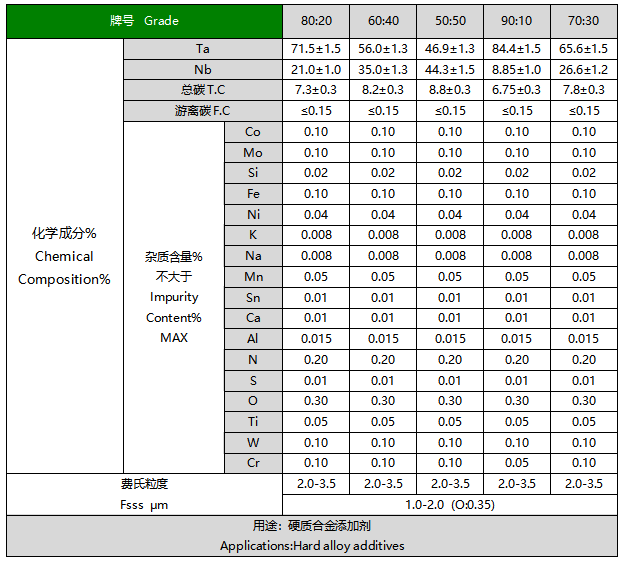Viewport: 625px width, 563px height.
Task: Click the ≤0.15 free carbon value under 80:20
Action: pos(316,111)
